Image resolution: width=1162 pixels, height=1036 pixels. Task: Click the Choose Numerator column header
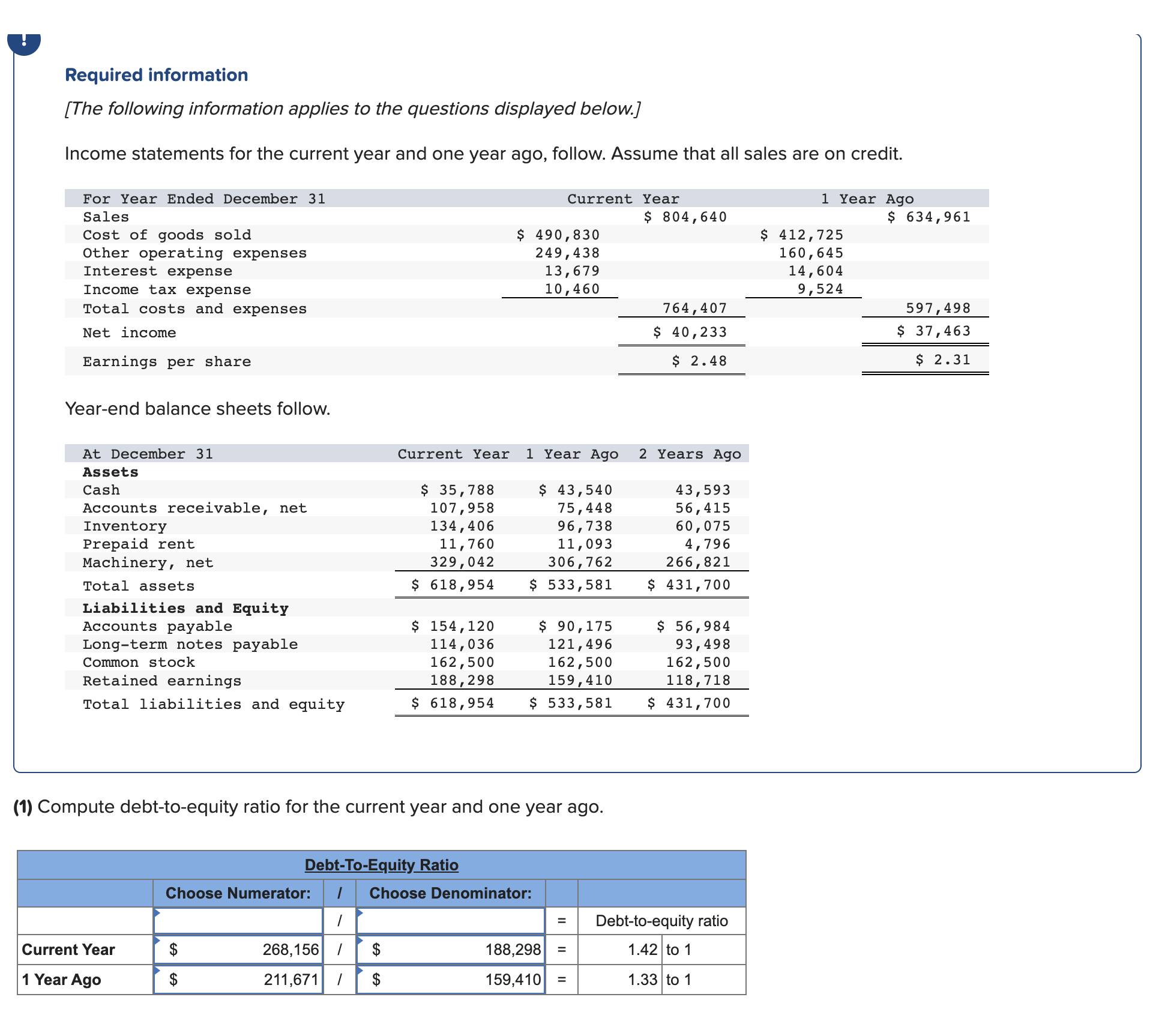[x=238, y=893]
